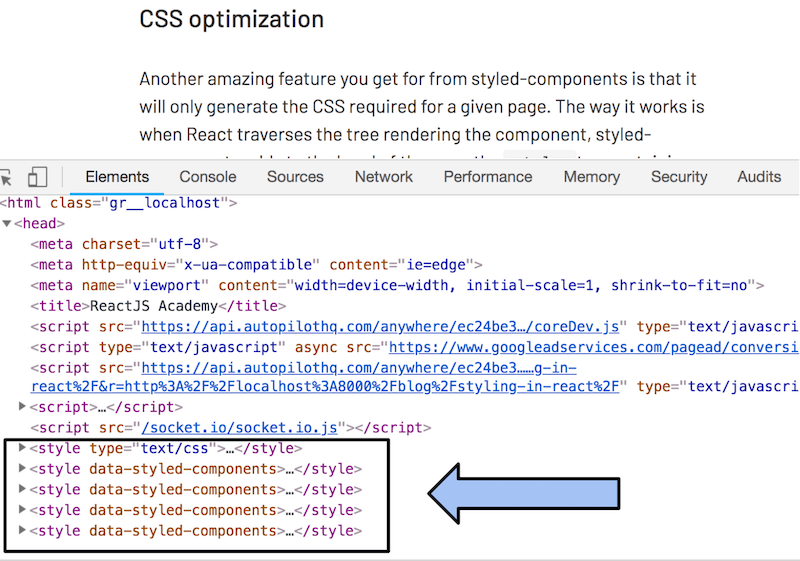Select the html class gr__localhost line

tap(119, 203)
